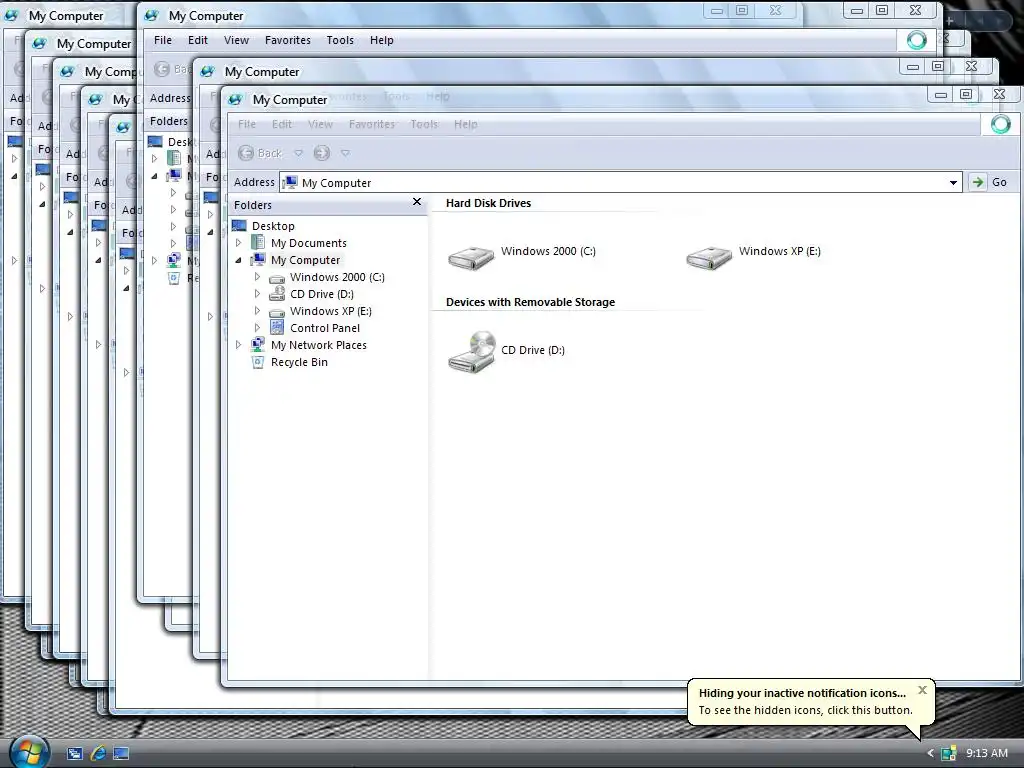The height and width of the screenshot is (768, 1024).
Task: Click the throbber icon in front window
Action: (1000, 124)
